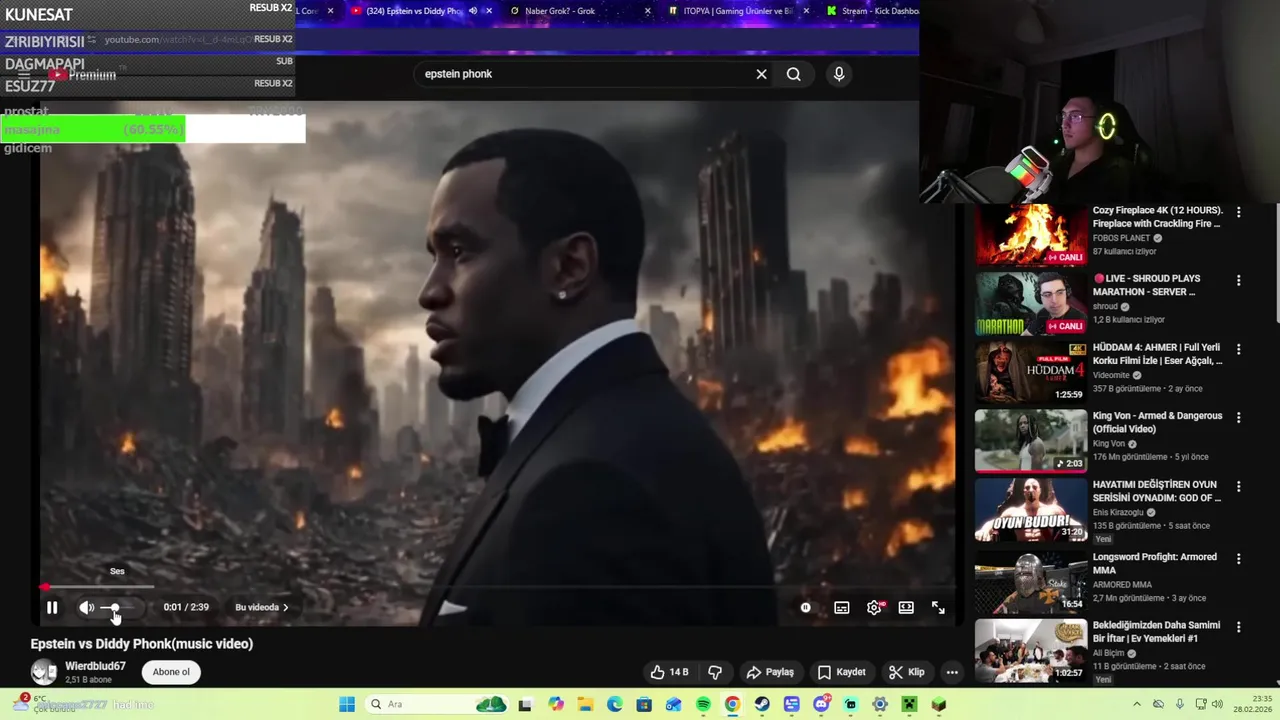Clear the search box with X
The height and width of the screenshot is (720, 1280).
(761, 74)
